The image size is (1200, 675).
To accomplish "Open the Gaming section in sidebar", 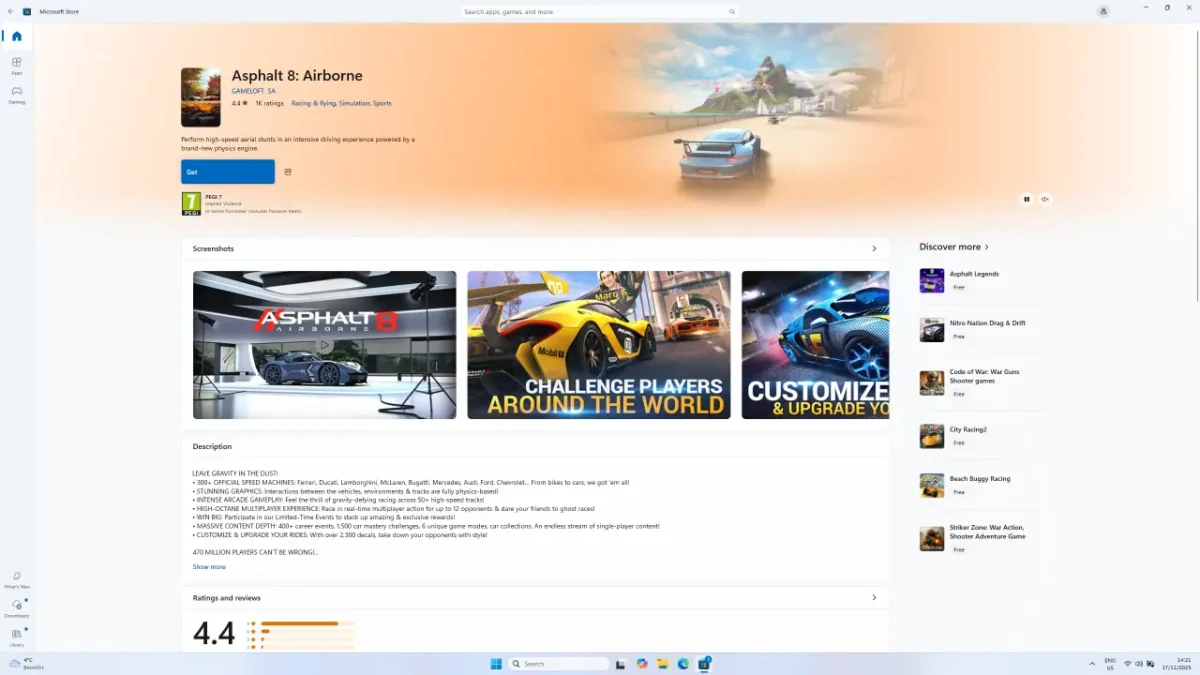I will pyautogui.click(x=16, y=94).
